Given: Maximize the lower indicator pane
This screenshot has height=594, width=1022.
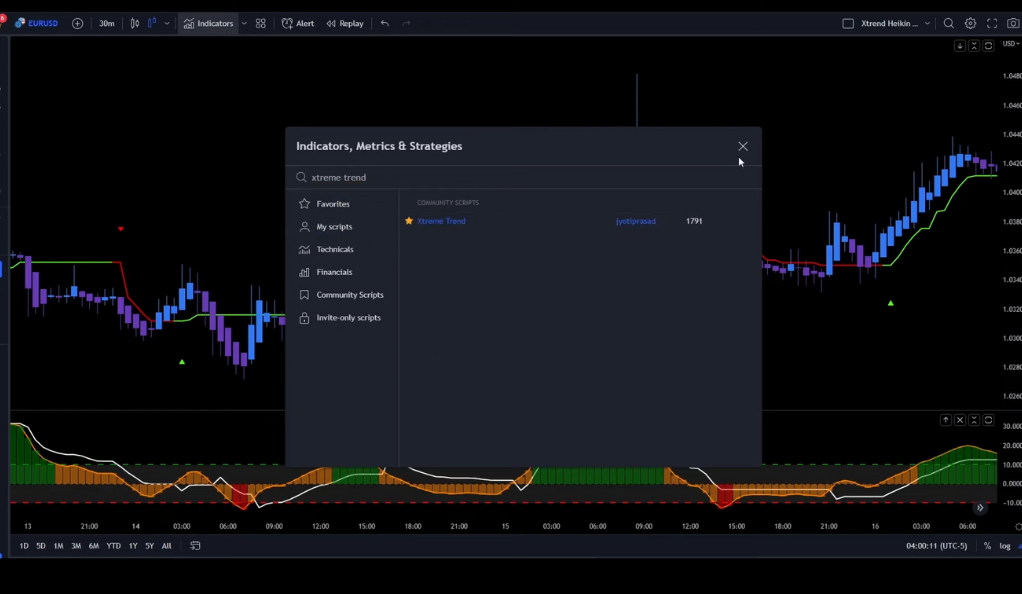Looking at the screenshot, I should coord(988,420).
